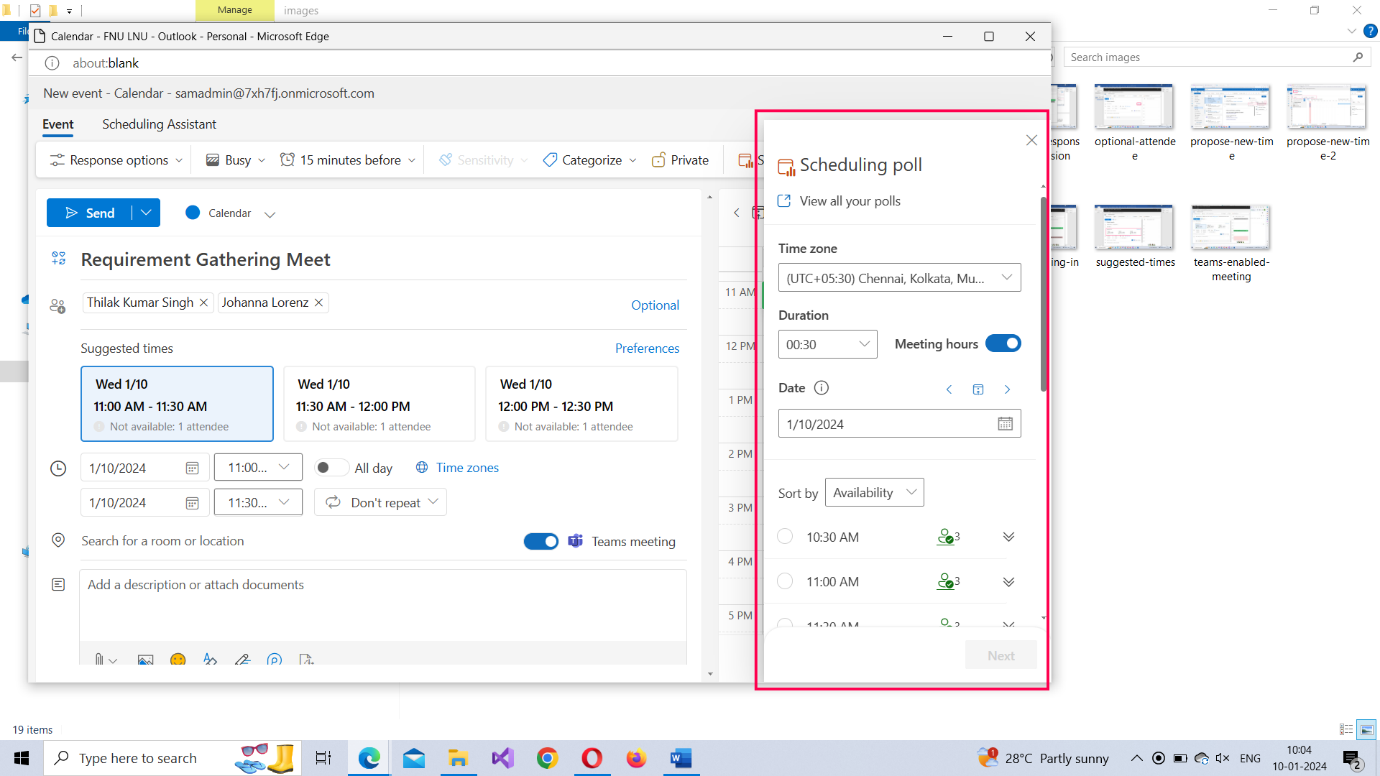
Task: Click the event title field
Action: tap(383, 260)
